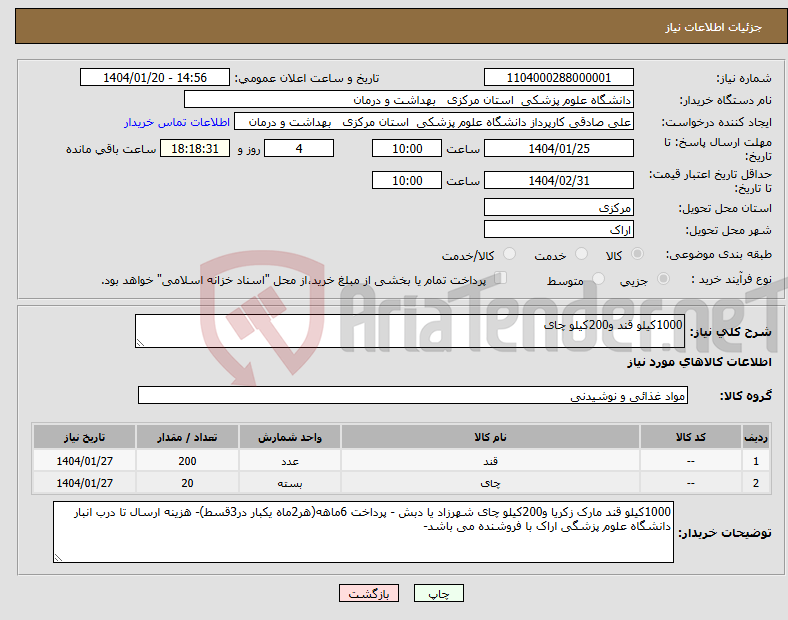This screenshot has width=788, height=620.
Task: Click the response deadline hour 10:00 field
Action: tap(407, 149)
